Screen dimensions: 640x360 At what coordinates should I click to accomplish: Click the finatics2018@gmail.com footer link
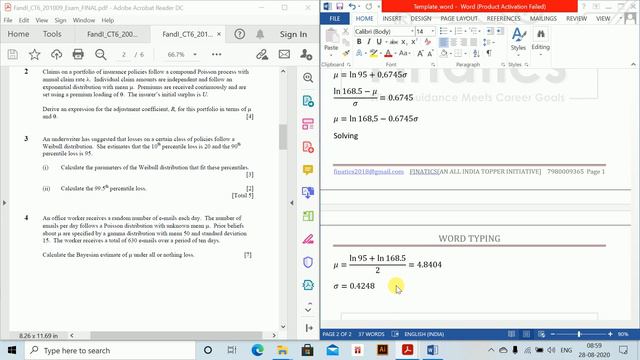[x=369, y=171]
